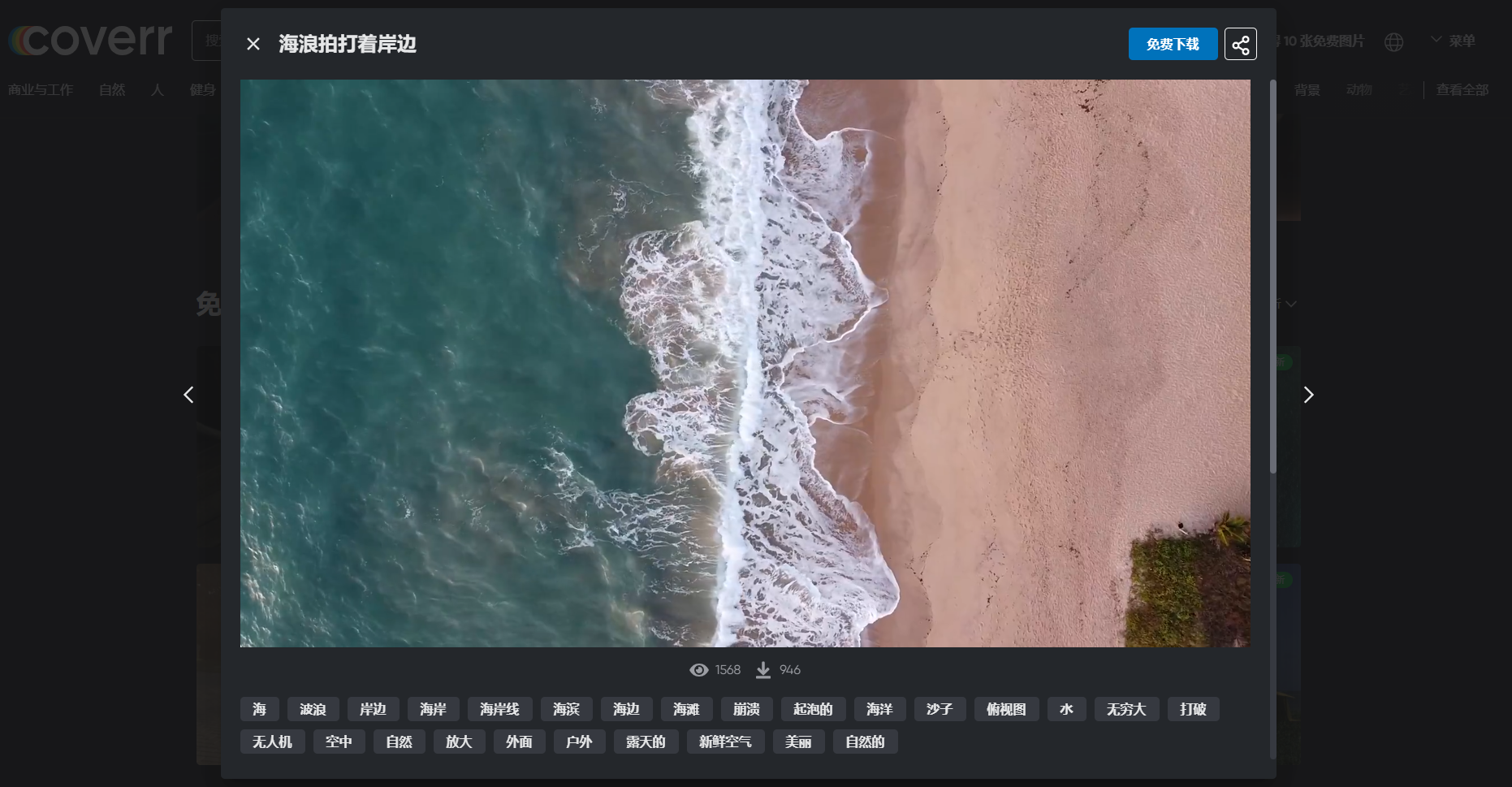Click the downloads count icon
Viewport: 1512px width, 787px height.
pos(763,670)
